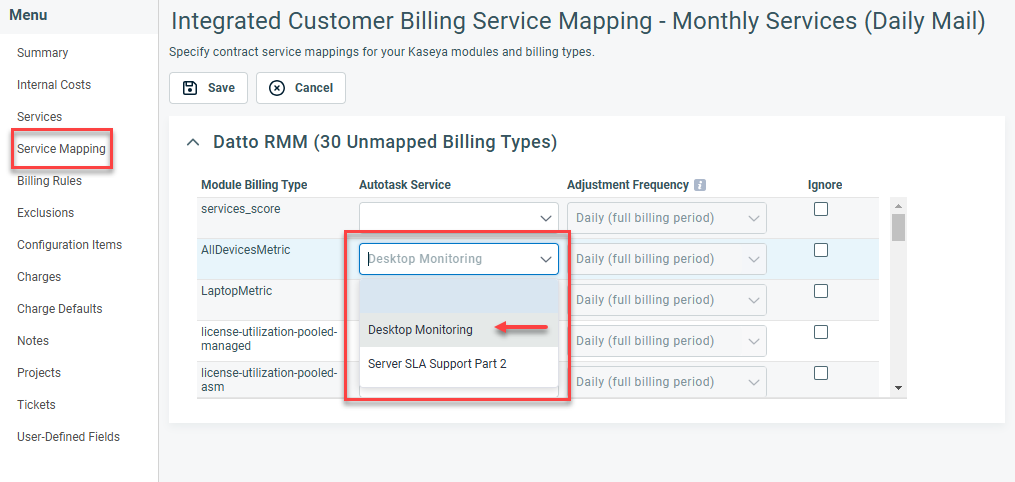Choose Desktop Monitoring from the dropdown list
1015x482 pixels.
point(421,330)
